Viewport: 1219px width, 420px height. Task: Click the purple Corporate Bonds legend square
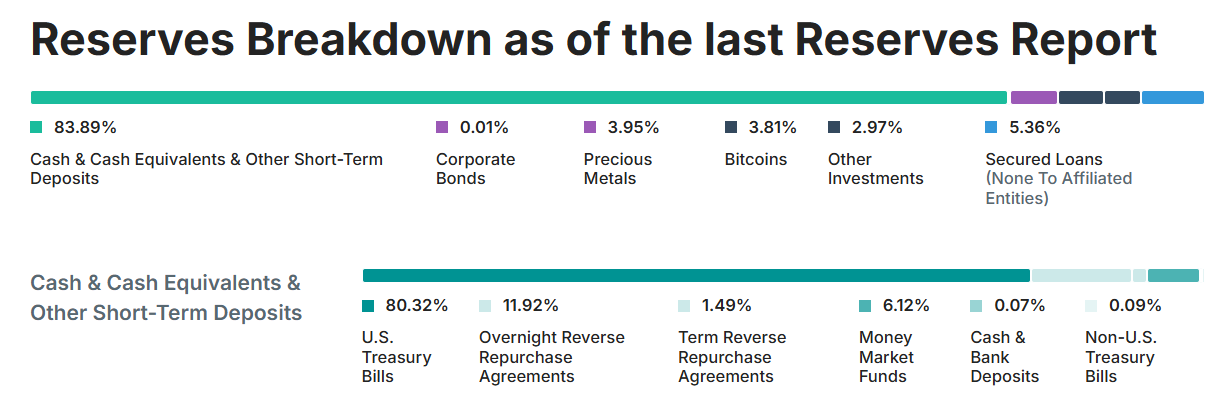click(442, 127)
